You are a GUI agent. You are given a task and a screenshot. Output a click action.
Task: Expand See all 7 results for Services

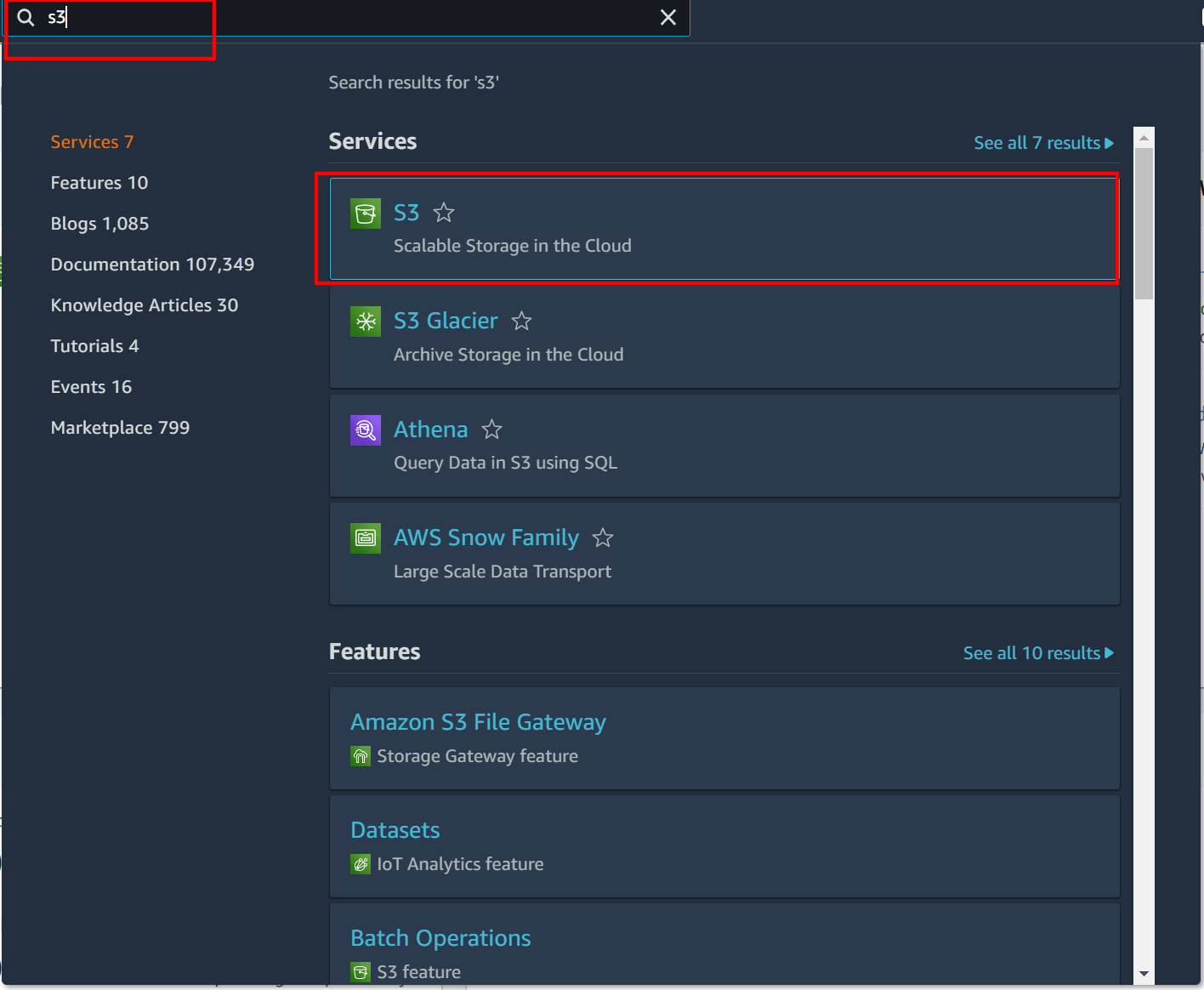[x=1043, y=143]
